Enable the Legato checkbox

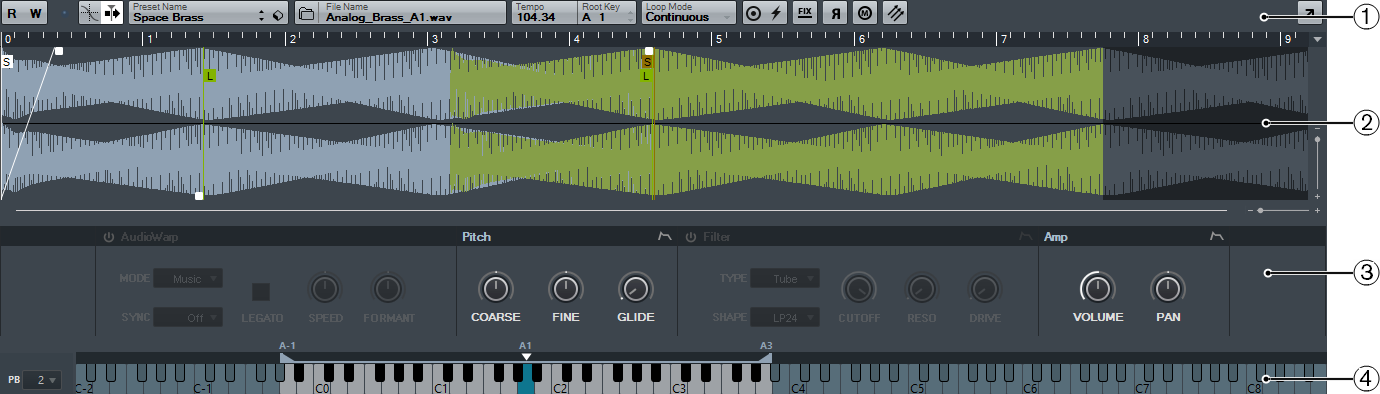pos(261,292)
